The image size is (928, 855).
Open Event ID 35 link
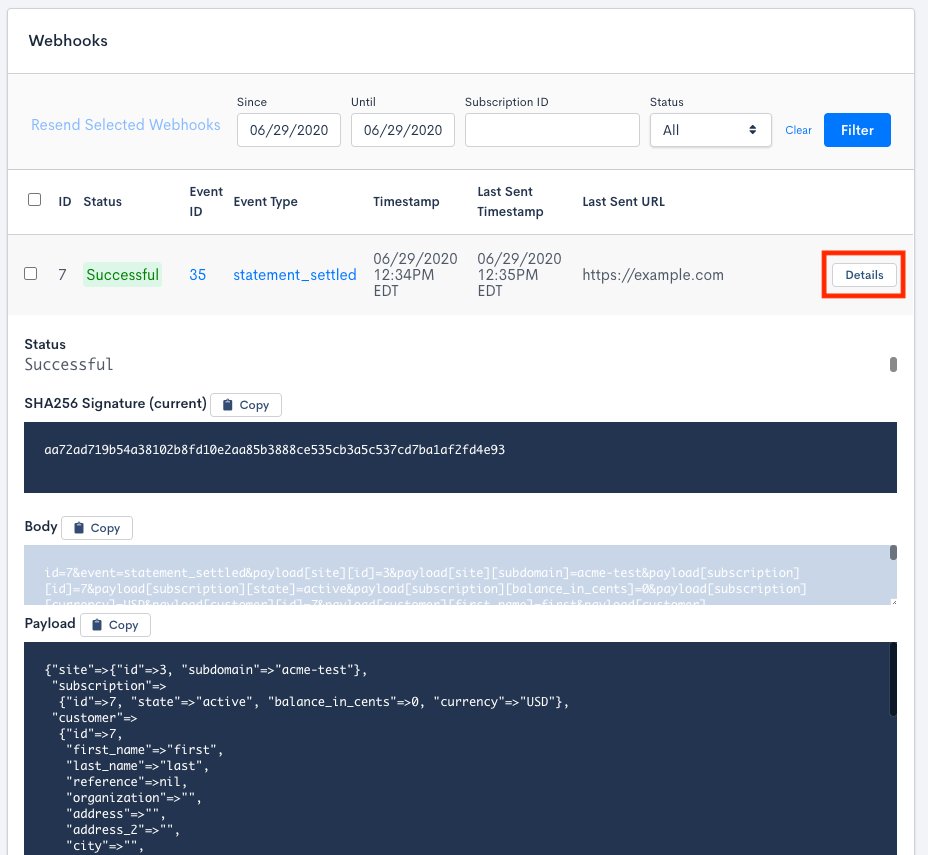click(x=198, y=275)
